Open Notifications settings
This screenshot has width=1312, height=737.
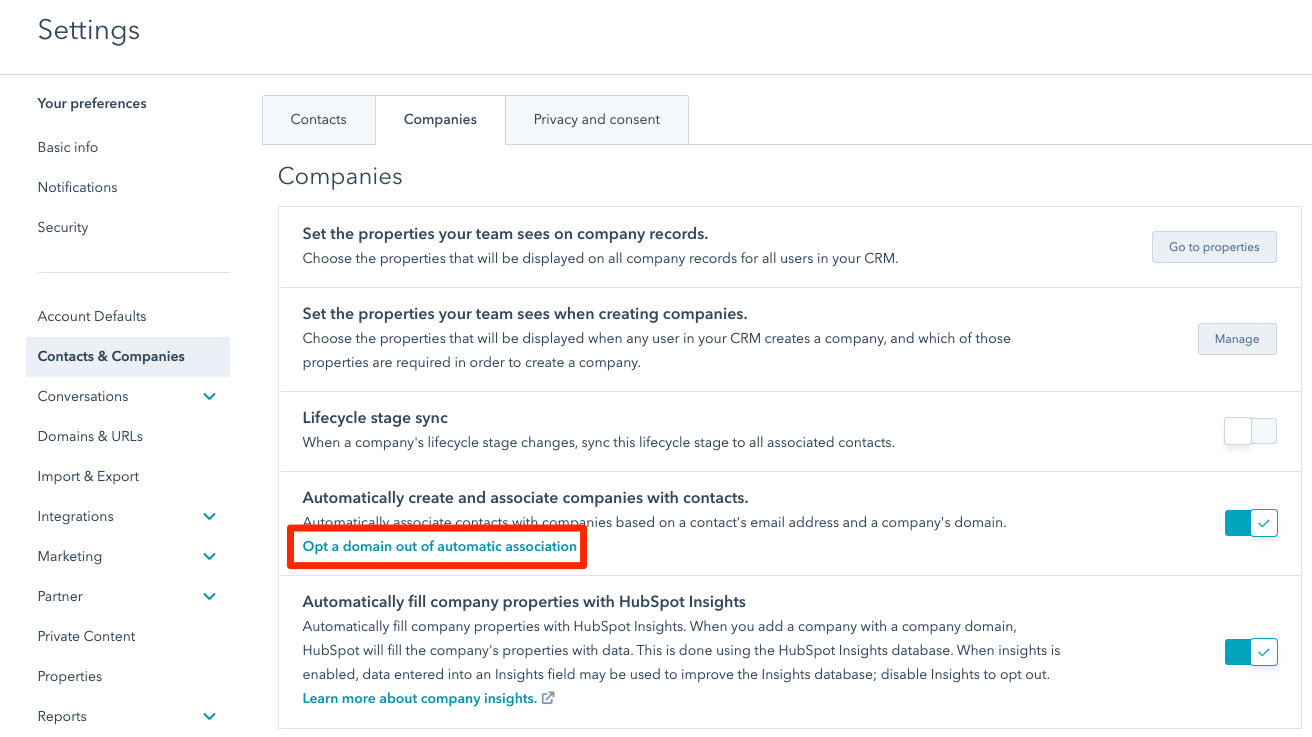coord(77,187)
